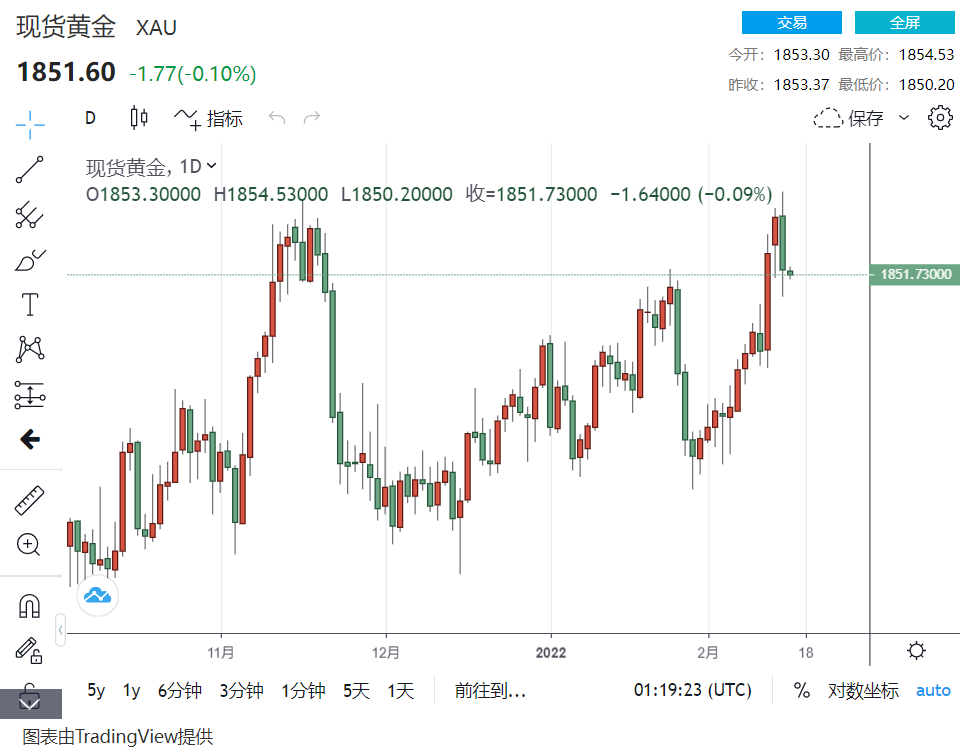Collapse the 现货黄金, 1D legend chevron
This screenshot has height=754, width=960.
pyautogui.click(x=211, y=166)
